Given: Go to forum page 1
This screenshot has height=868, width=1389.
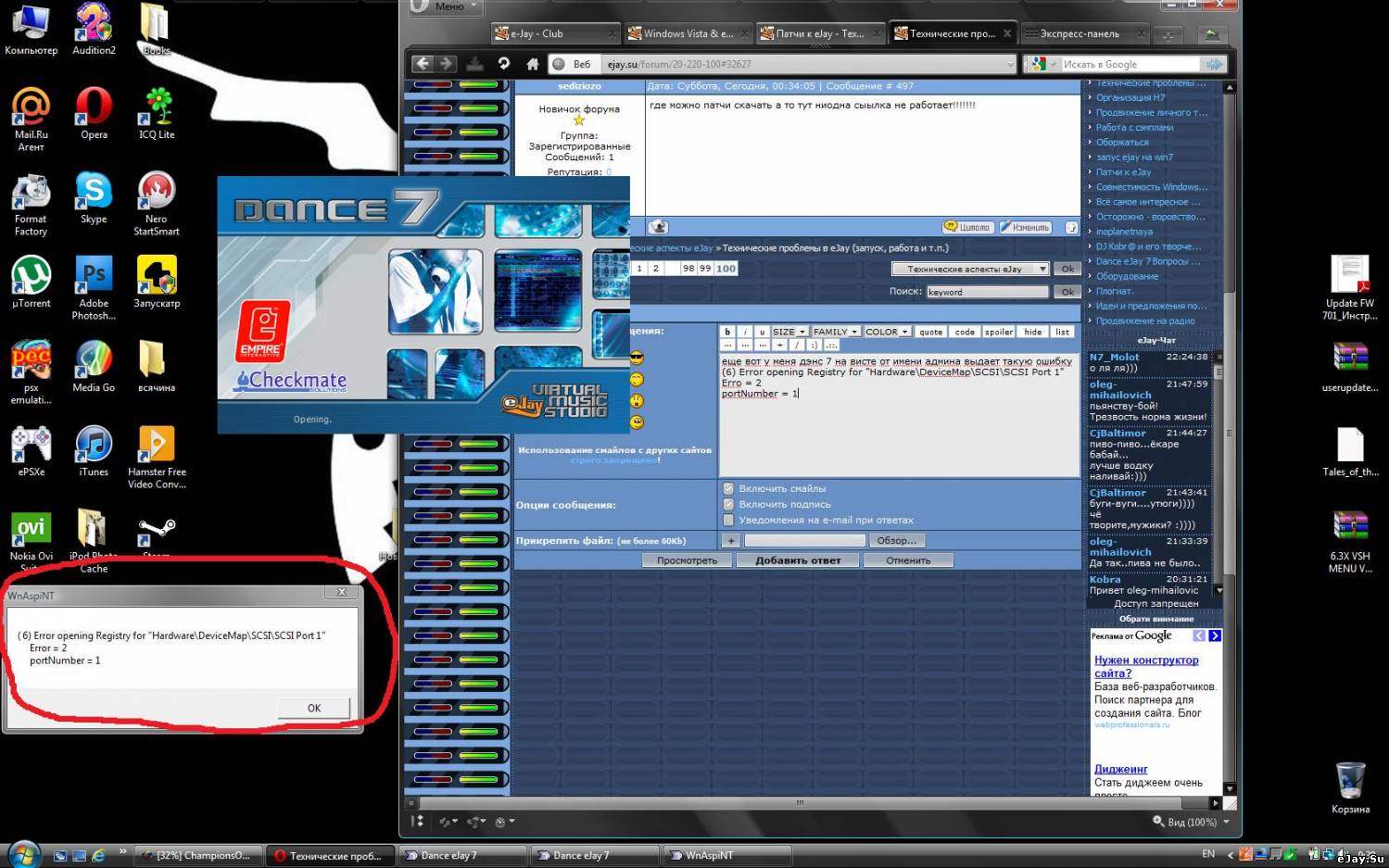Looking at the screenshot, I should [x=638, y=269].
